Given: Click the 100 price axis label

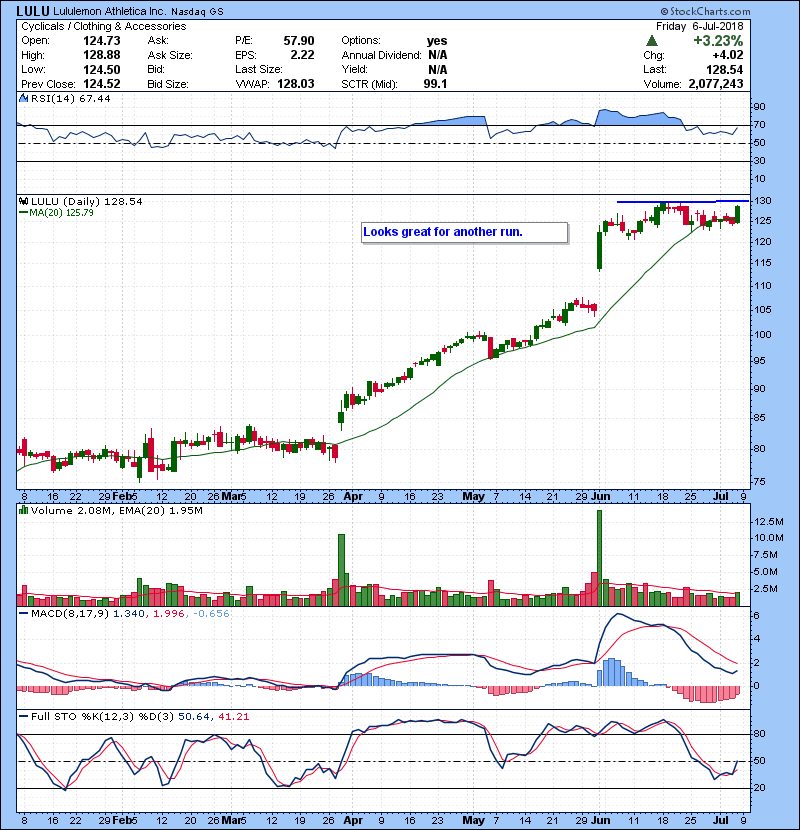Looking at the screenshot, I should pos(763,335).
